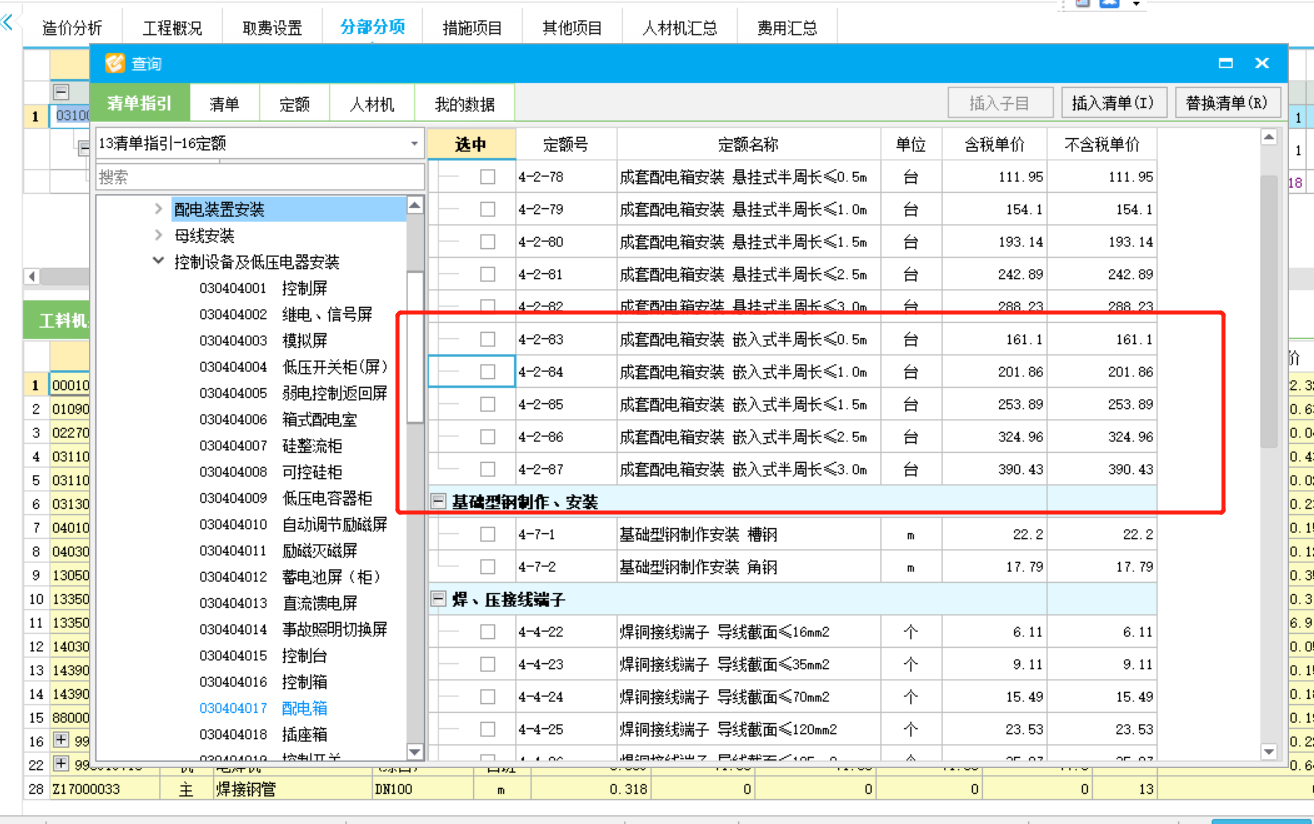Expand row 16 in background material table
The height and width of the screenshot is (824, 1314).
[61, 741]
